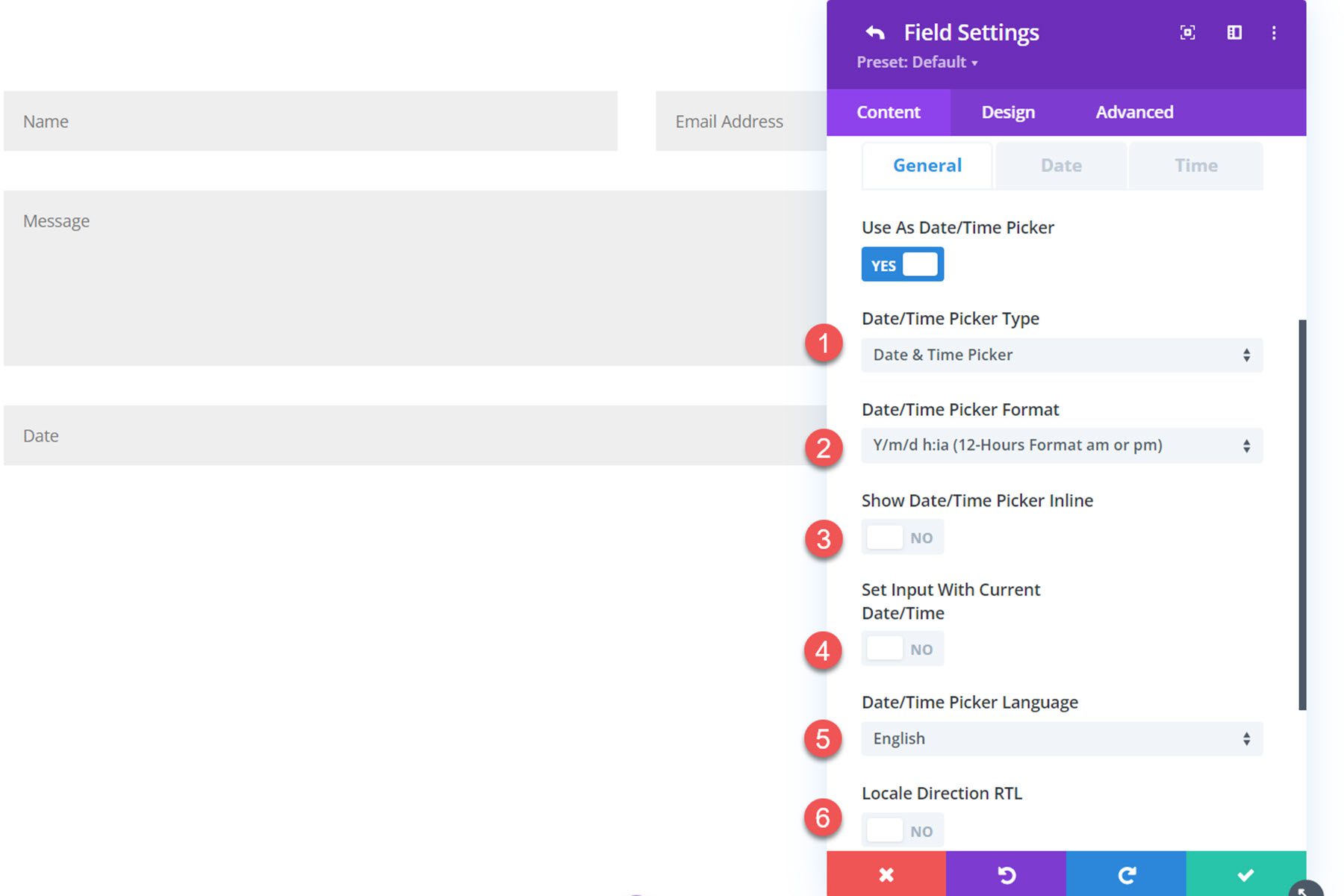The image size is (1344, 896).
Task: Redo the last settings change
Action: pos(1127,874)
